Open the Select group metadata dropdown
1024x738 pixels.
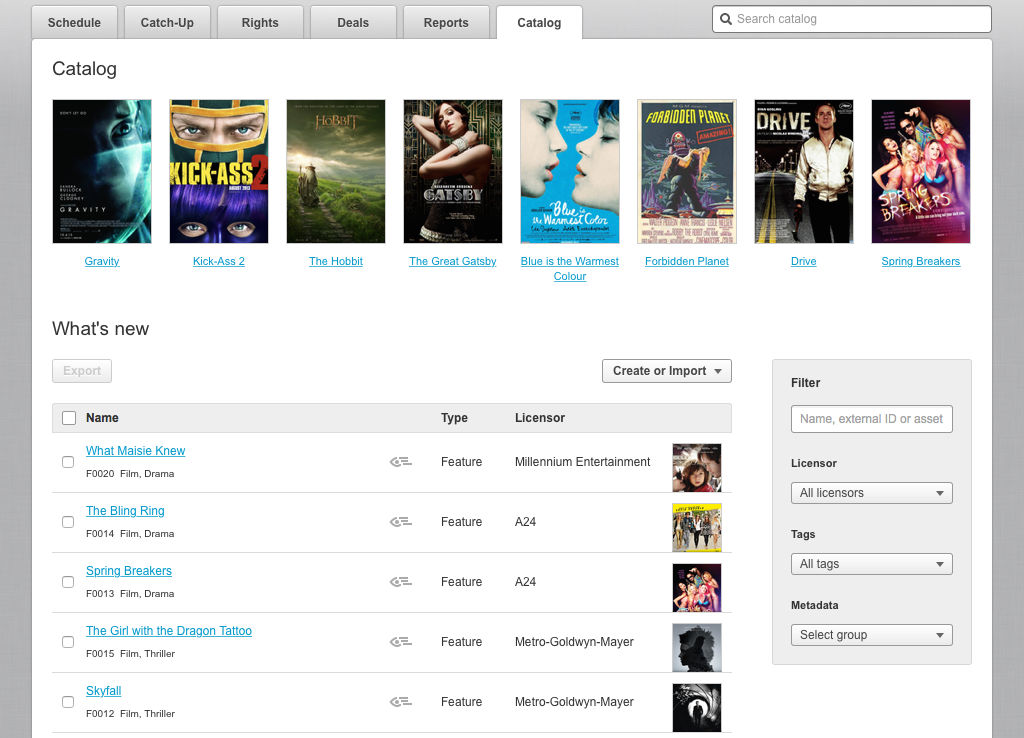point(871,635)
